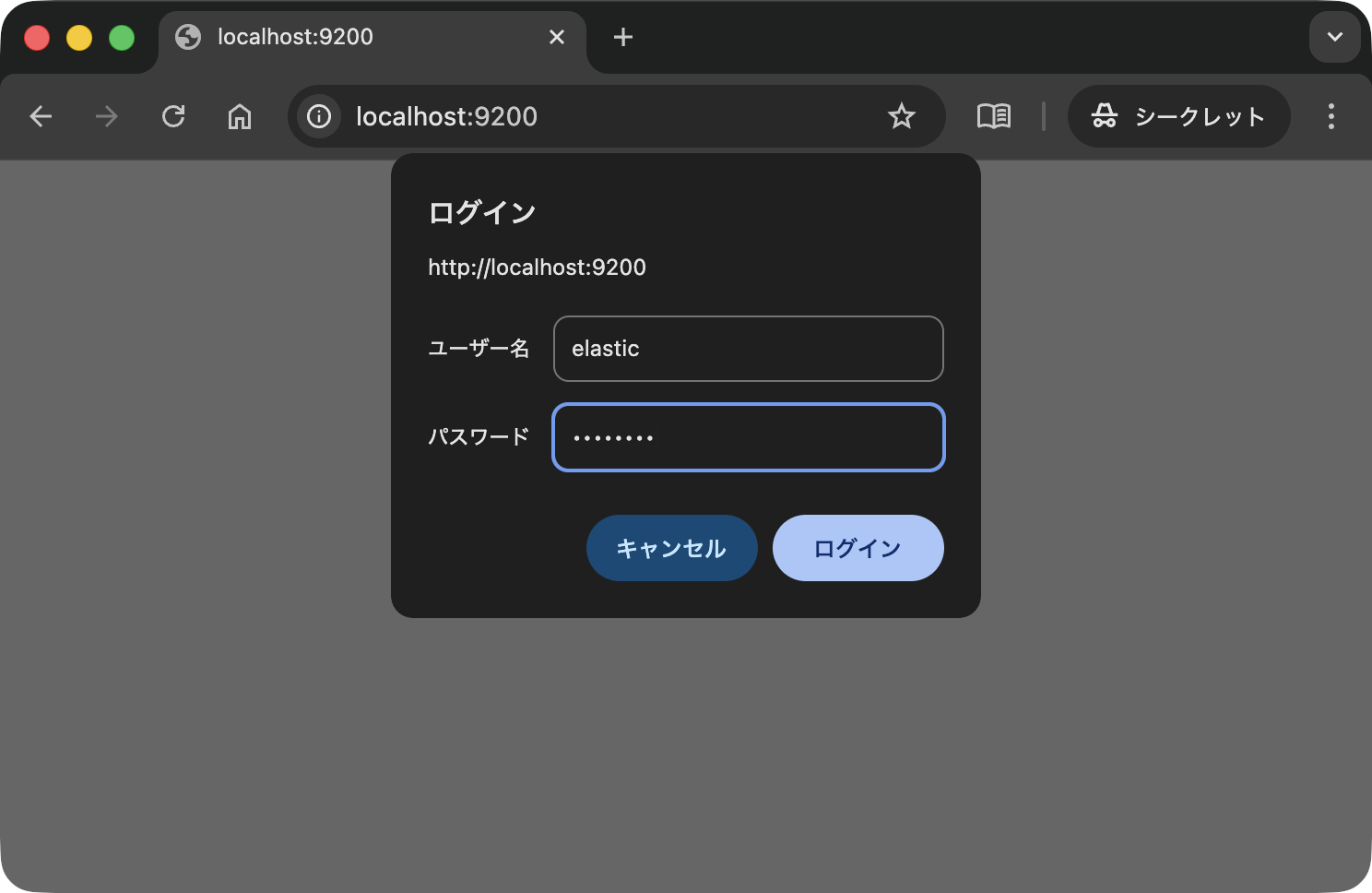Reload the localhost:9200 page
This screenshot has width=1372, height=893.
click(173, 116)
